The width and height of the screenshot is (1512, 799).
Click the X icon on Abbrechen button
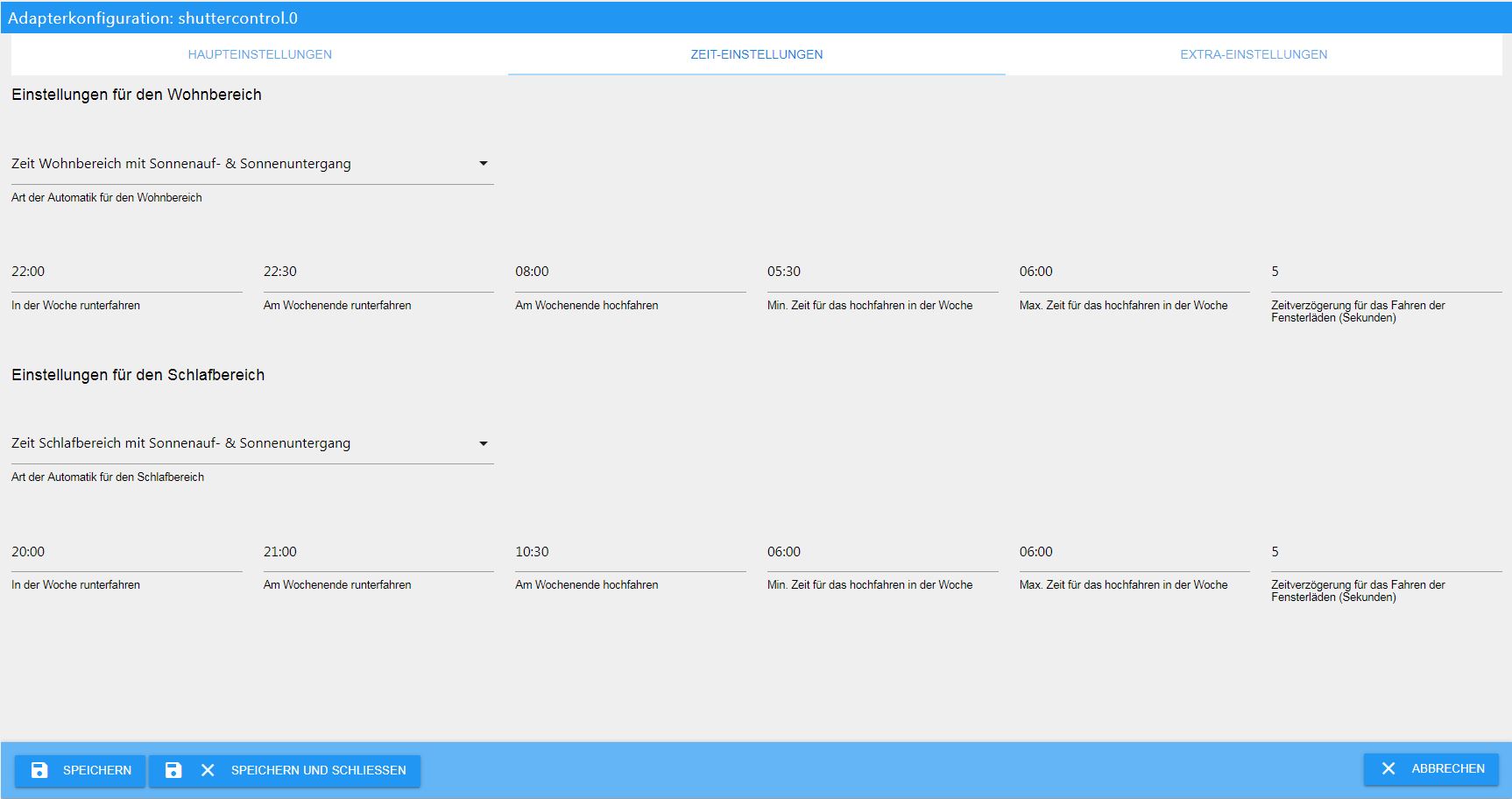(x=1388, y=768)
